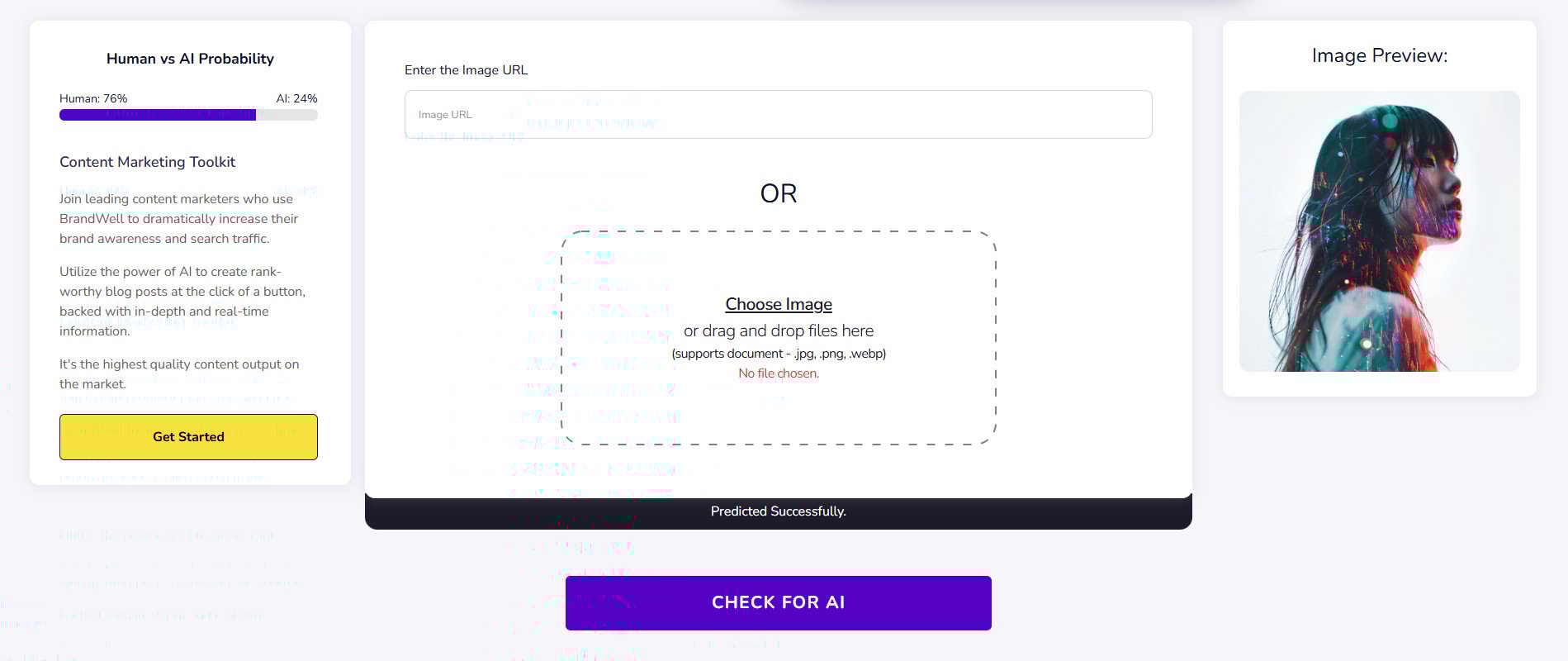The width and height of the screenshot is (1568, 661).
Task: Click the 'Human vs AI Probability' heading
Action: (x=190, y=59)
